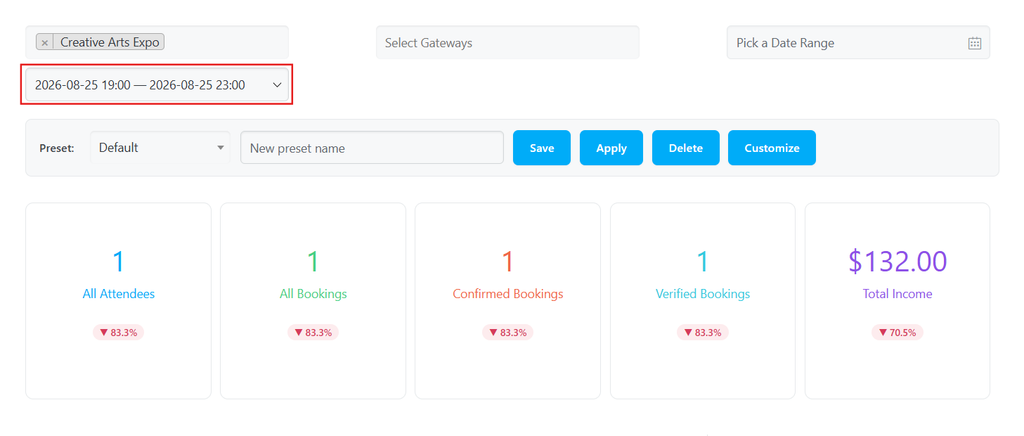Click the 70.5% decrease badge
The image size is (1024, 436).
897,332
